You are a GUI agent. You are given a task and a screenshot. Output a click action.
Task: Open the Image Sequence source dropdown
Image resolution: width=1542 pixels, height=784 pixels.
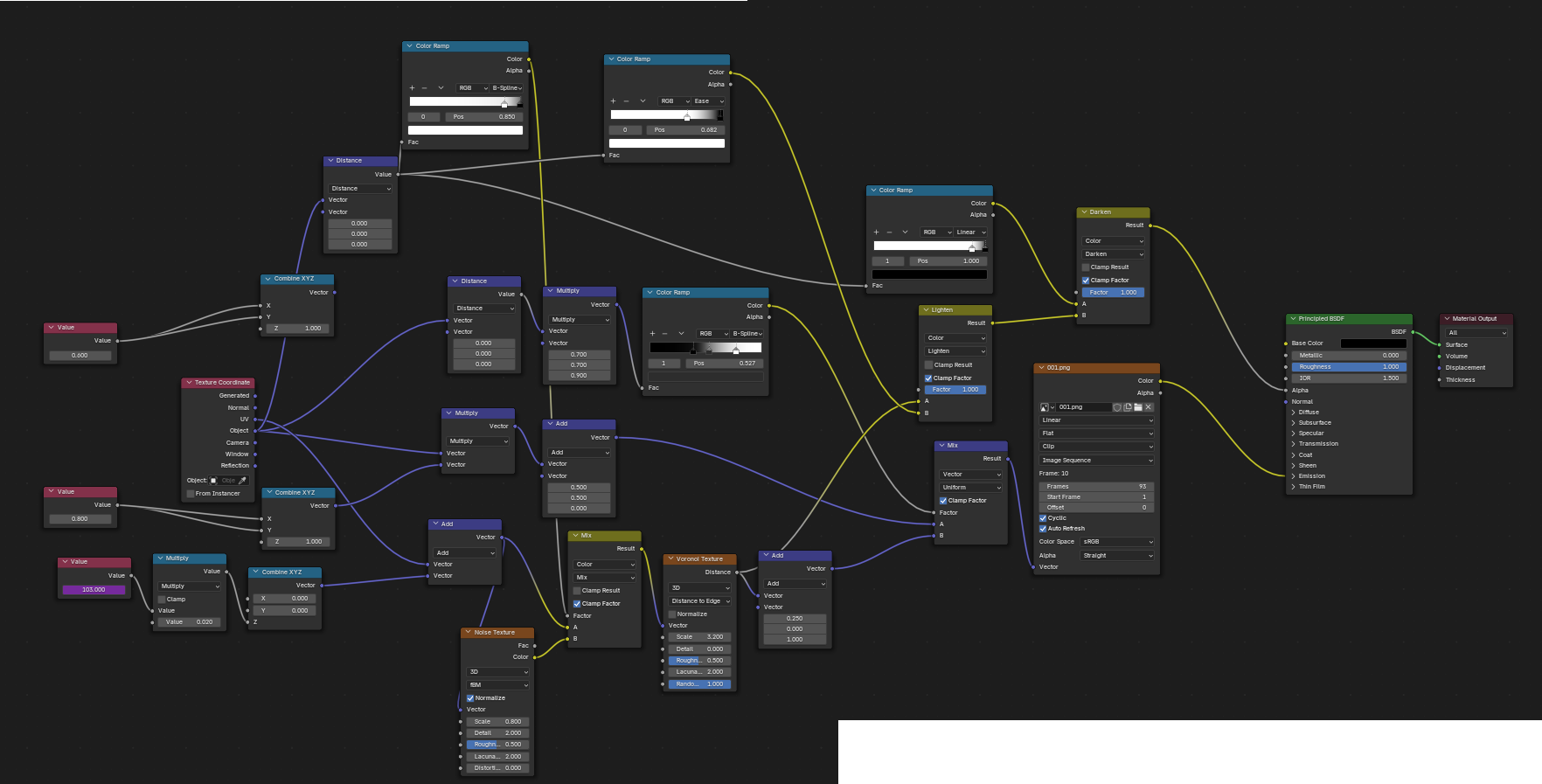click(1097, 461)
